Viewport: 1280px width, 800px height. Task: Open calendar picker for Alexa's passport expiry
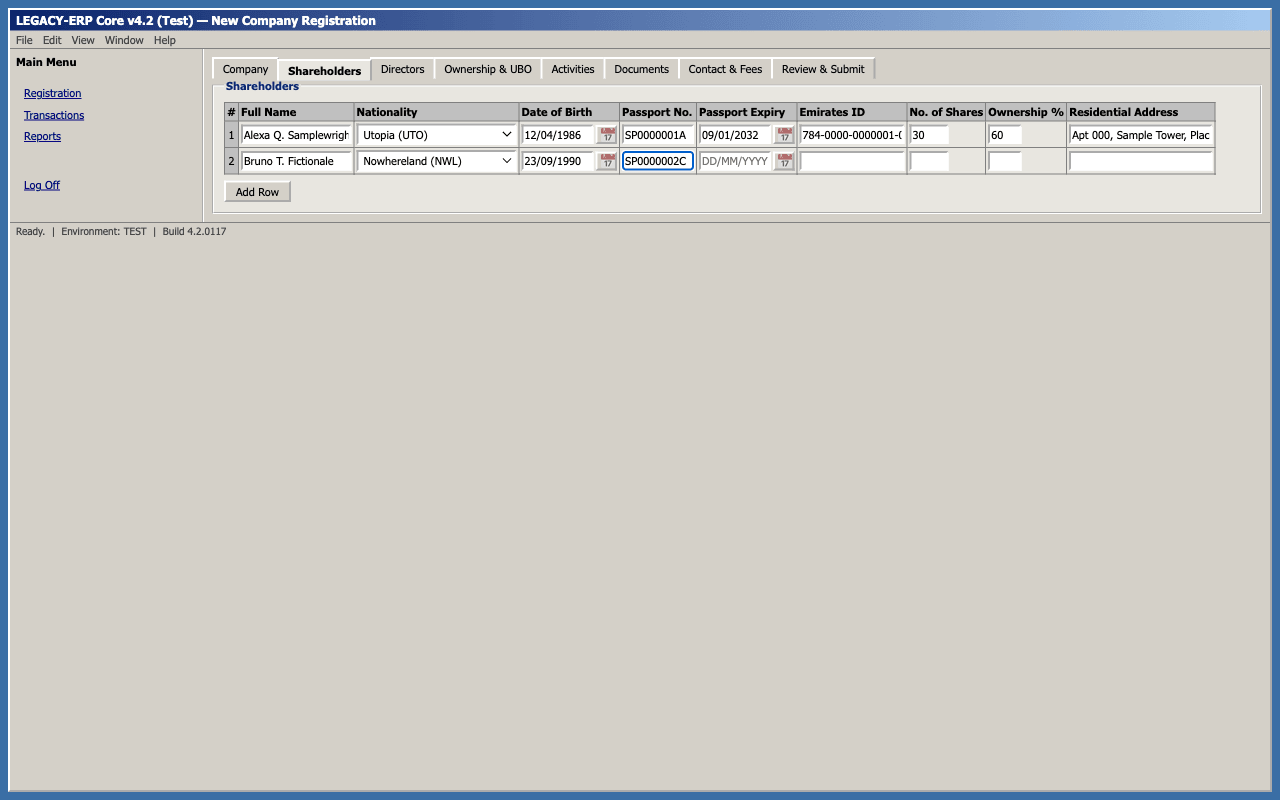pos(785,135)
